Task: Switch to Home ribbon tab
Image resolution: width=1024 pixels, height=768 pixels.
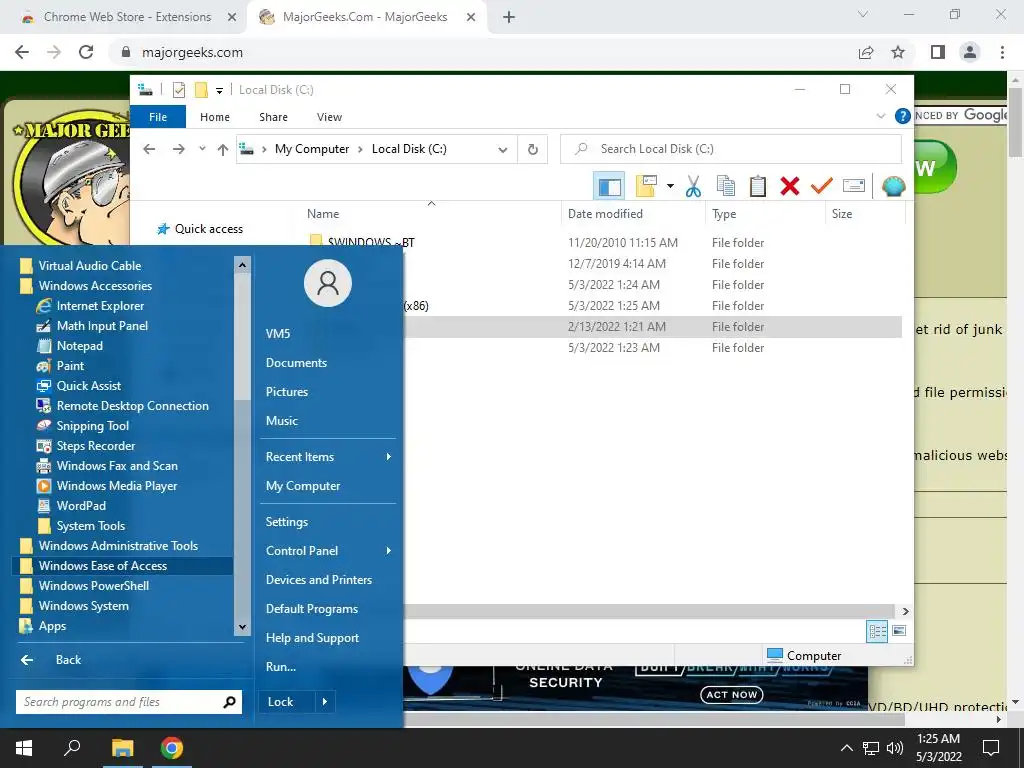Action: tap(215, 117)
